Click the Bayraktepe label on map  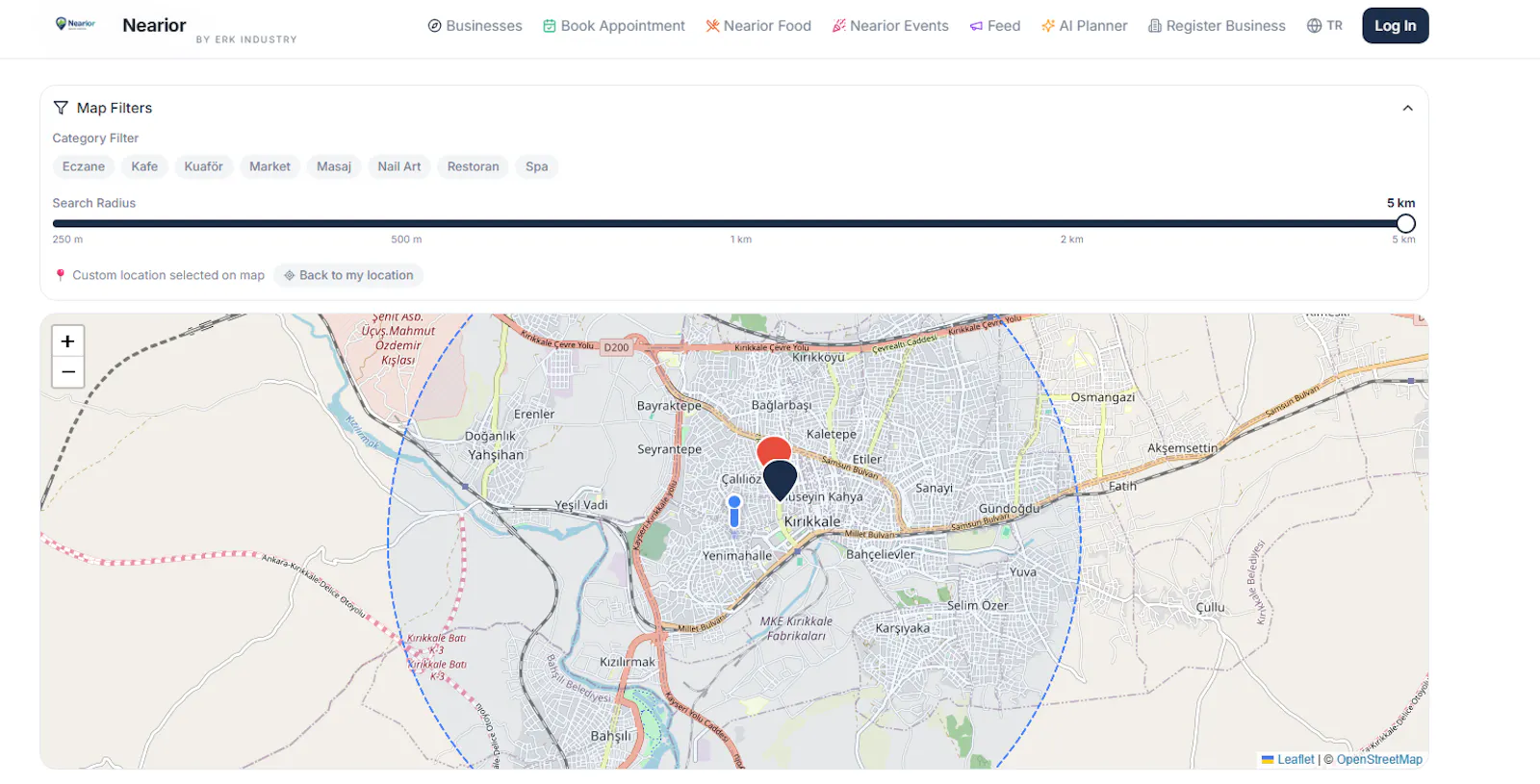tap(669, 406)
